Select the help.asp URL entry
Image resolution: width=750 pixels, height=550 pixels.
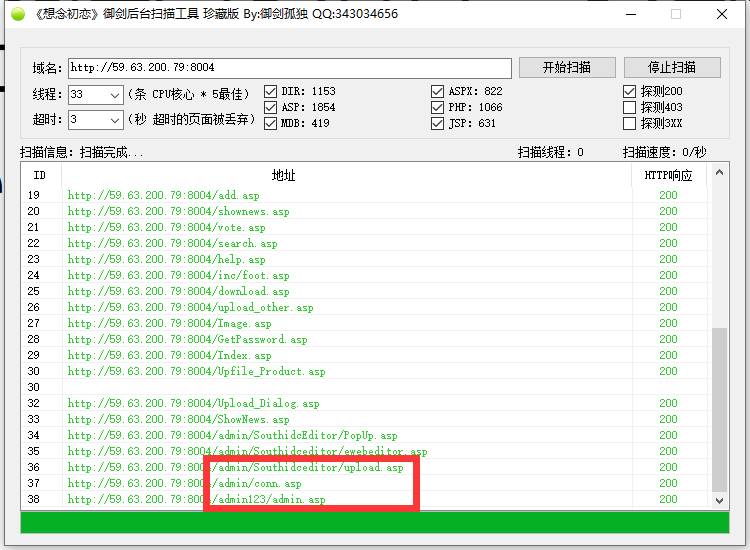(166, 259)
